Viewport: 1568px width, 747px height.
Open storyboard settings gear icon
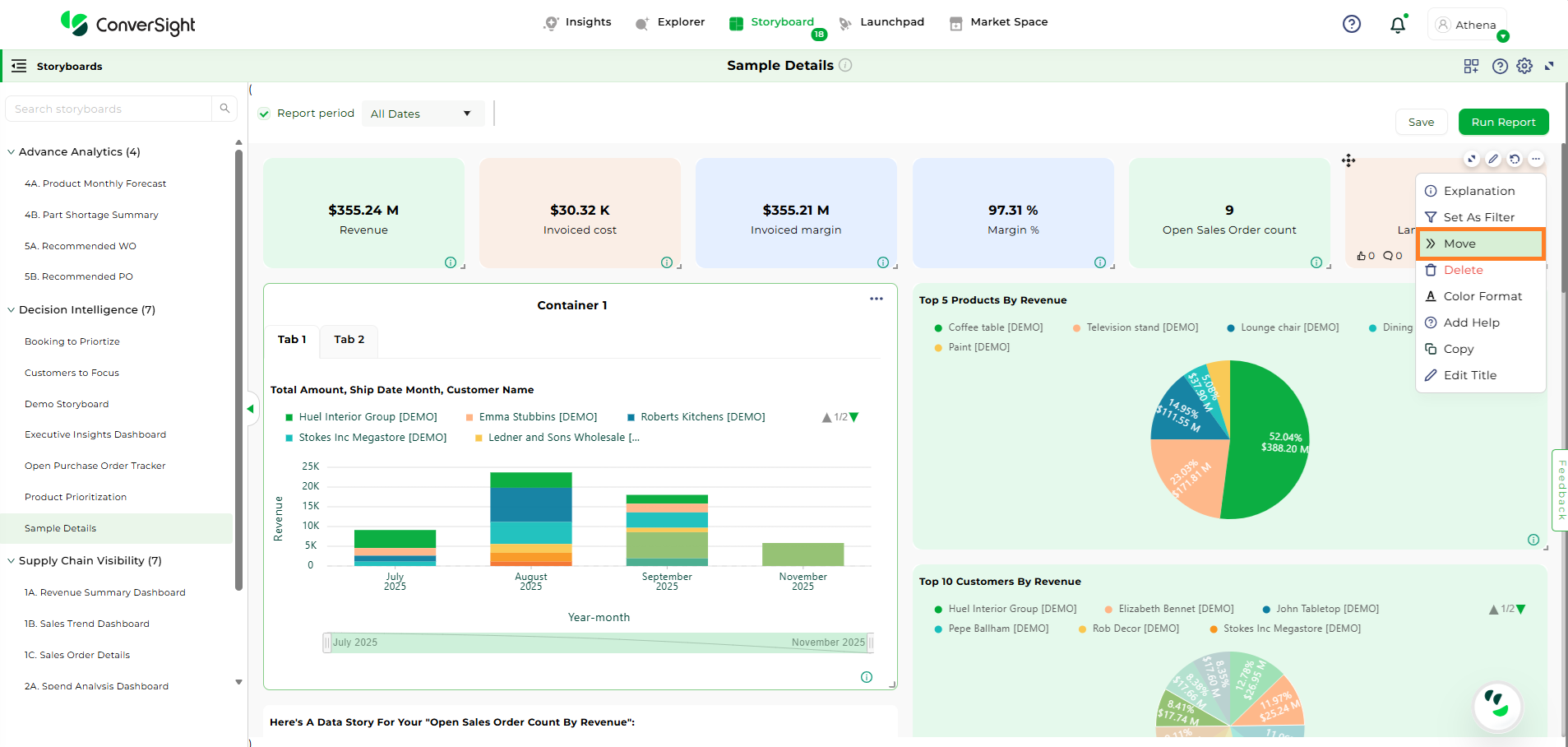tap(1524, 66)
